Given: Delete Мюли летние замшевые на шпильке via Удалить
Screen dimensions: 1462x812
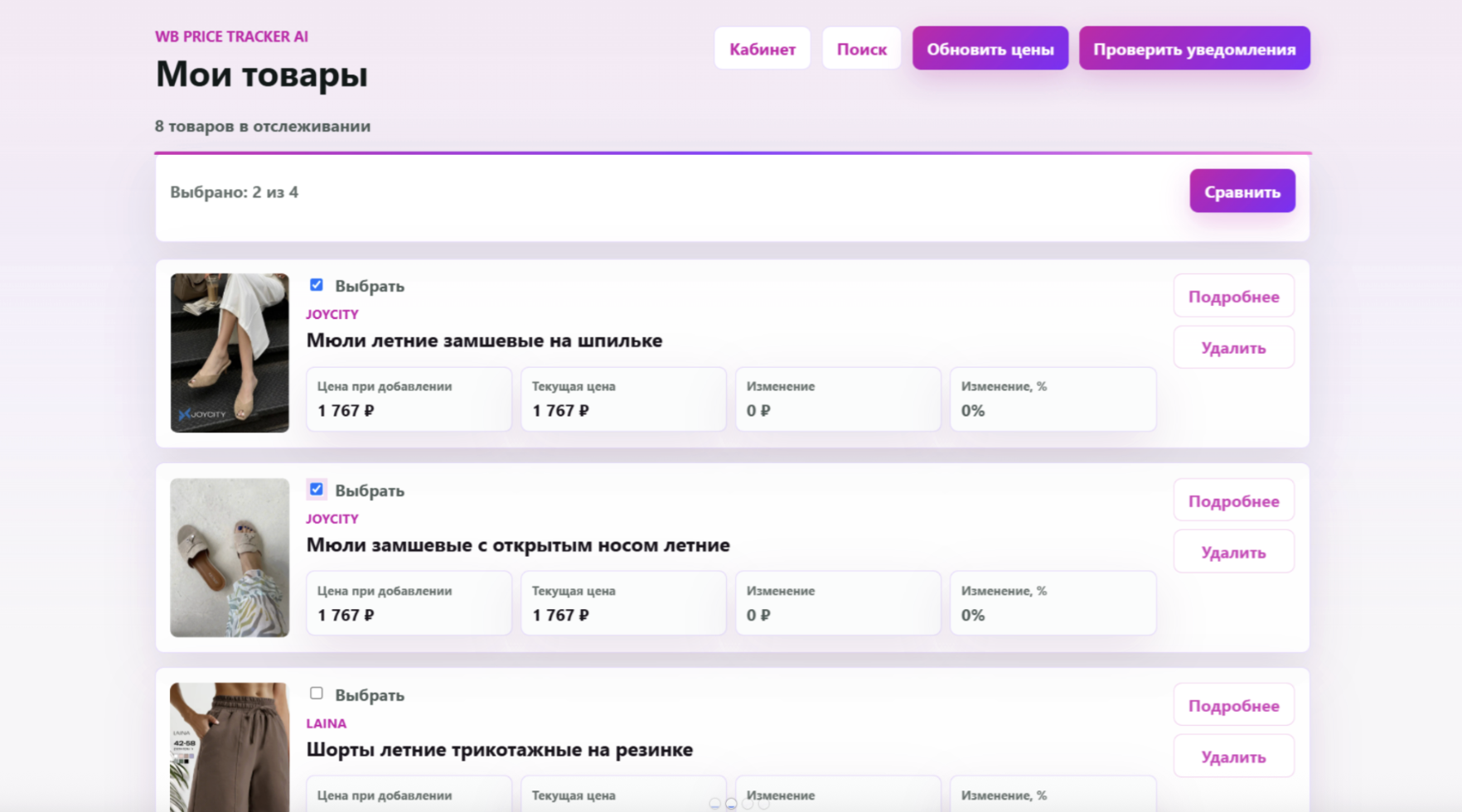Looking at the screenshot, I should pos(1233,347).
